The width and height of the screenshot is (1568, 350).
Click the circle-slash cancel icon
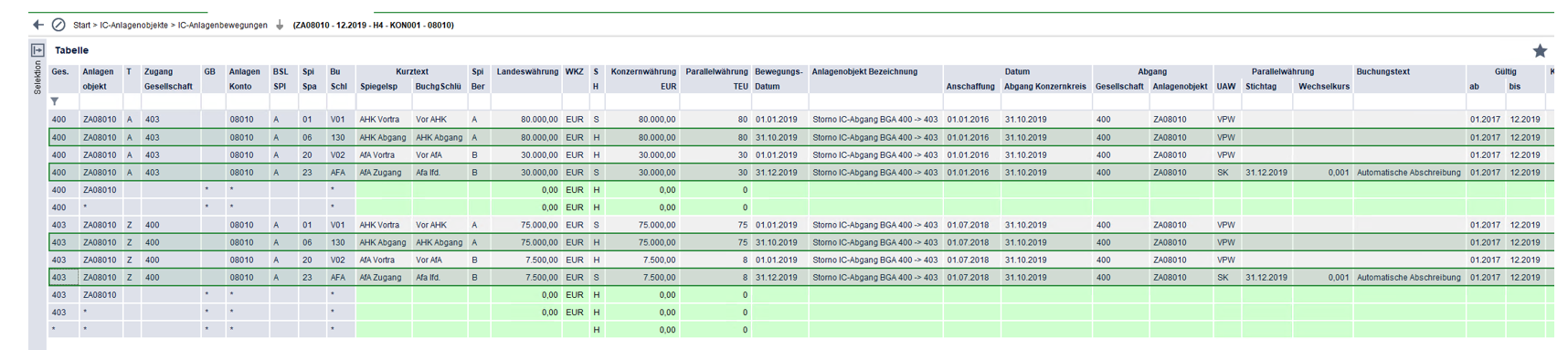[58, 25]
